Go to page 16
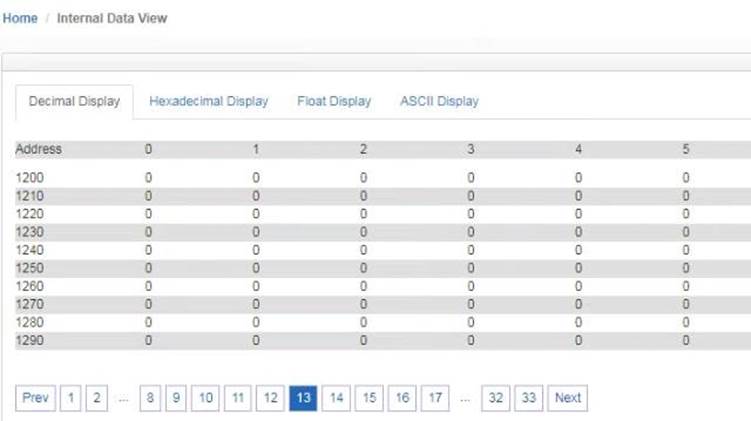This screenshot has height=421, width=751. tap(402, 398)
